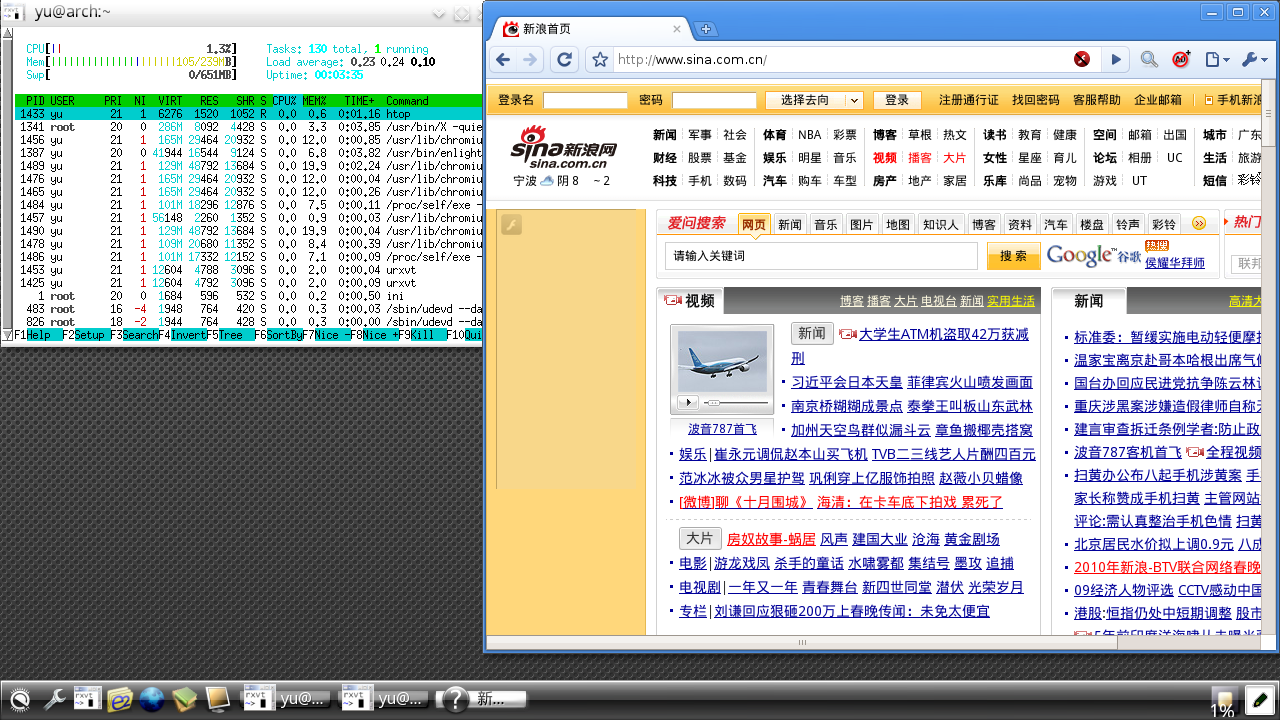The width and height of the screenshot is (1280, 720).
Task: Launch rxvt terminal from taskbar launcher
Action: click(87, 699)
